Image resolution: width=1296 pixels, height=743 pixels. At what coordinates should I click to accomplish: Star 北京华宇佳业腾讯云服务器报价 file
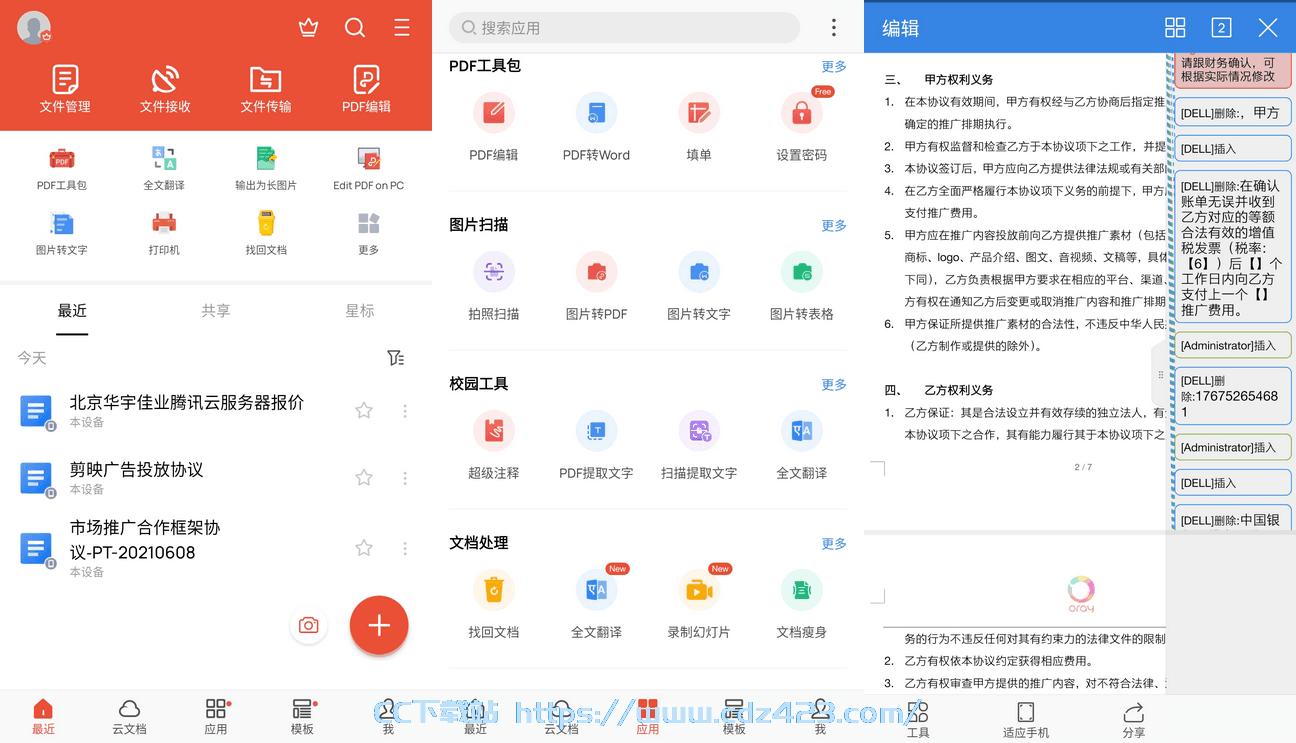point(364,410)
